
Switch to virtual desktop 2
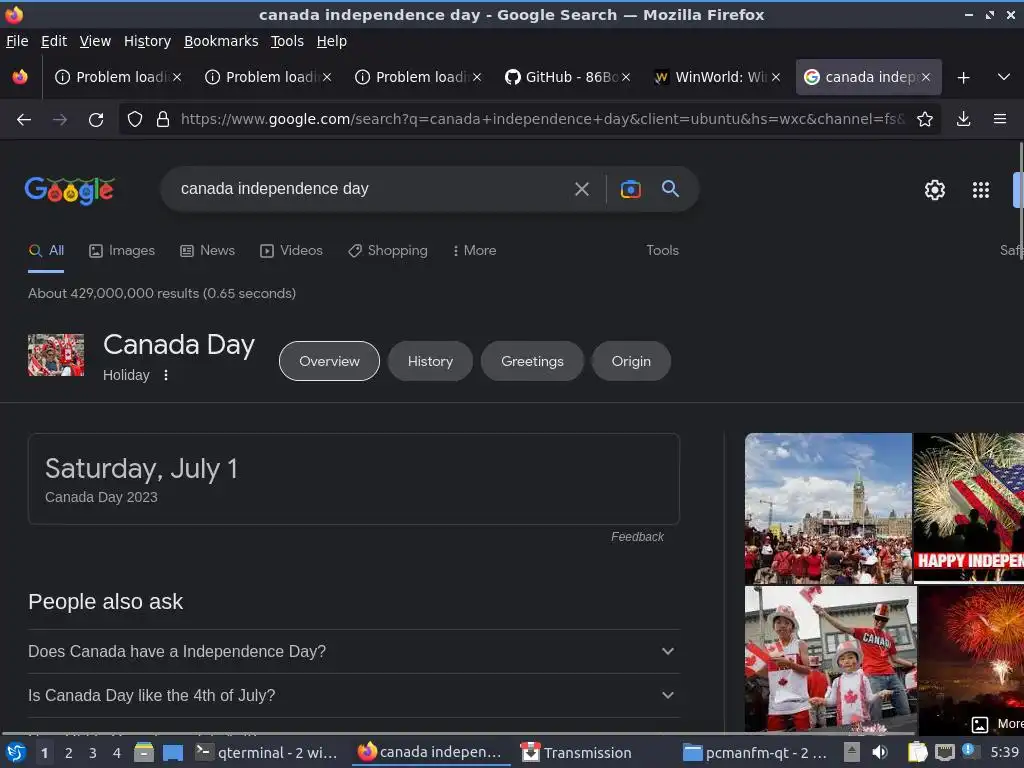pos(69,753)
